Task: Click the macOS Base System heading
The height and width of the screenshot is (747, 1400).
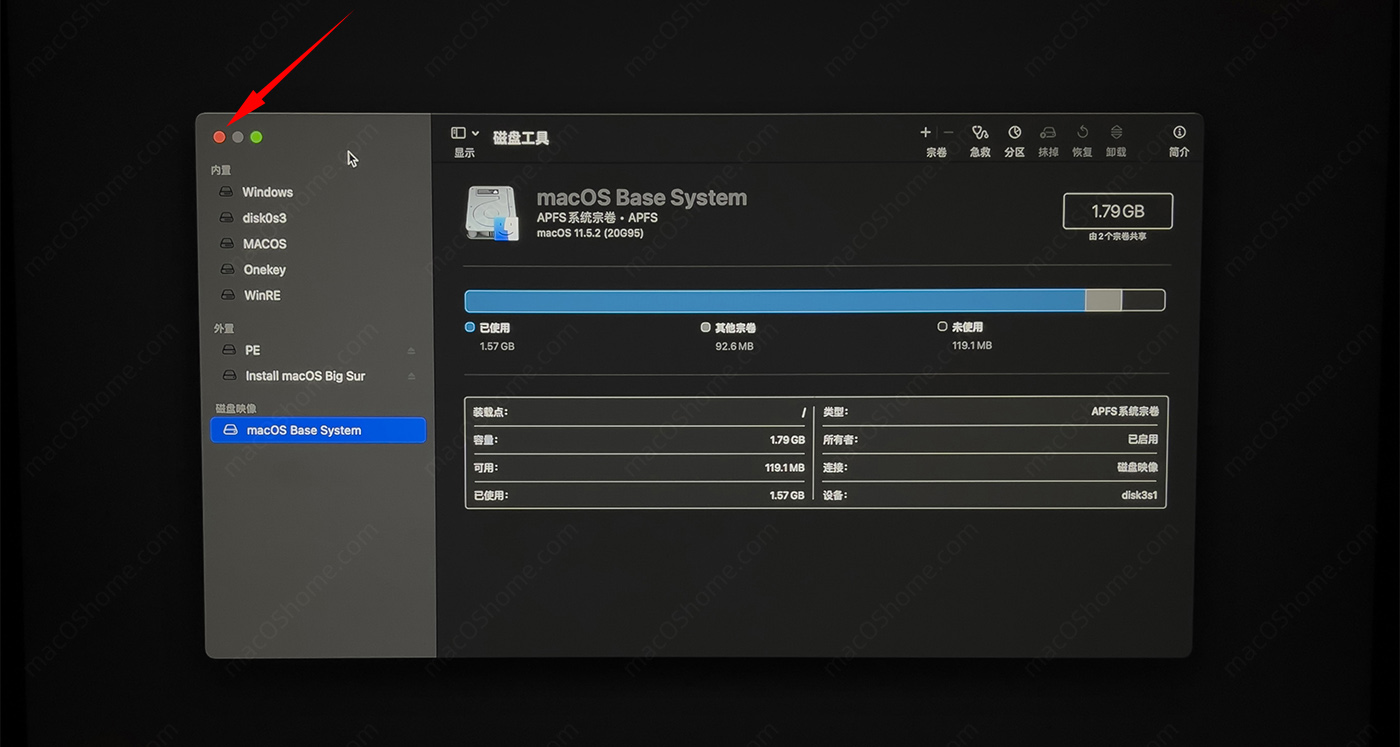Action: [642, 197]
